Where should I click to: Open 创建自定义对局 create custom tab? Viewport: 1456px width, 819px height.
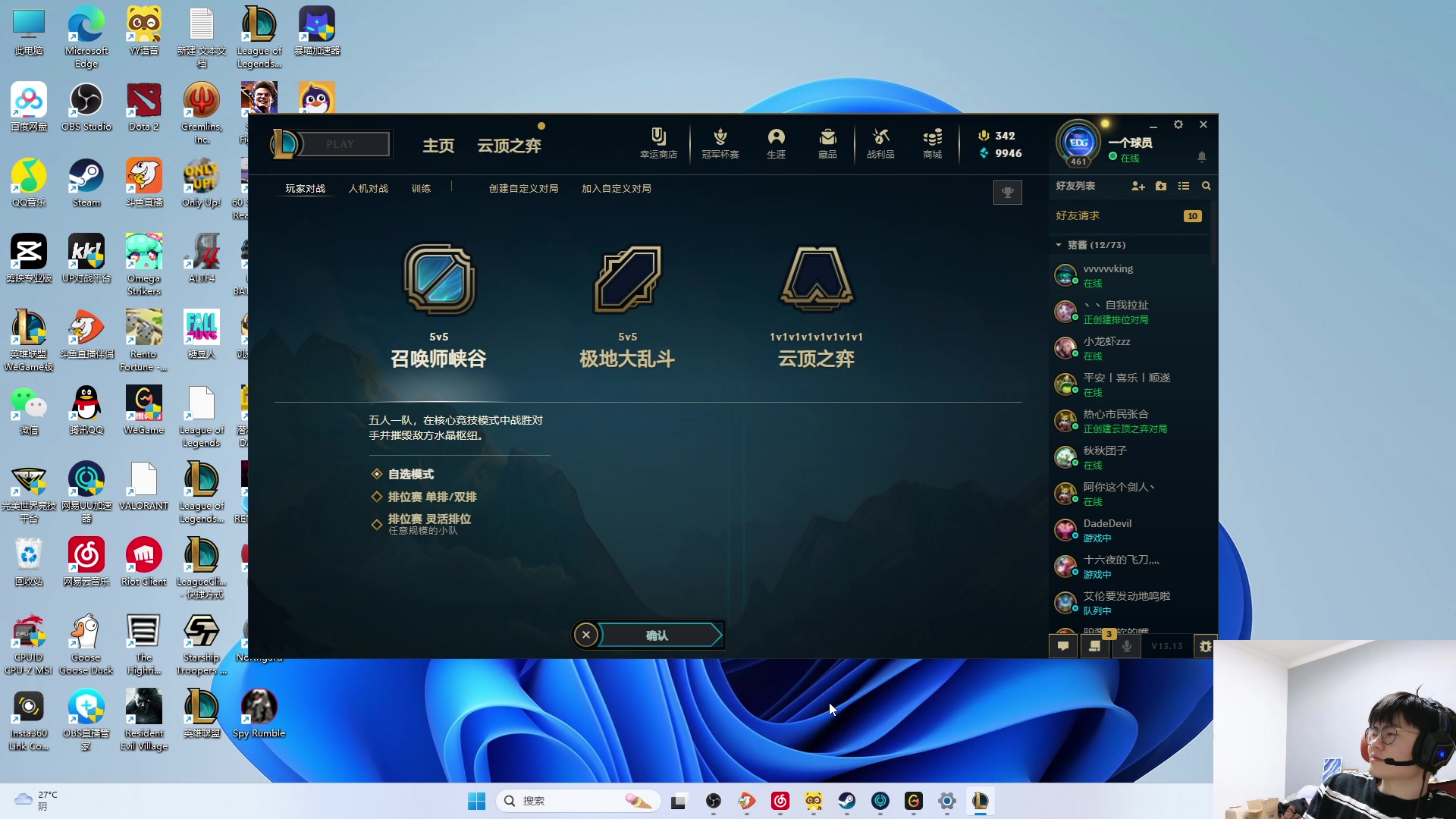point(523,189)
